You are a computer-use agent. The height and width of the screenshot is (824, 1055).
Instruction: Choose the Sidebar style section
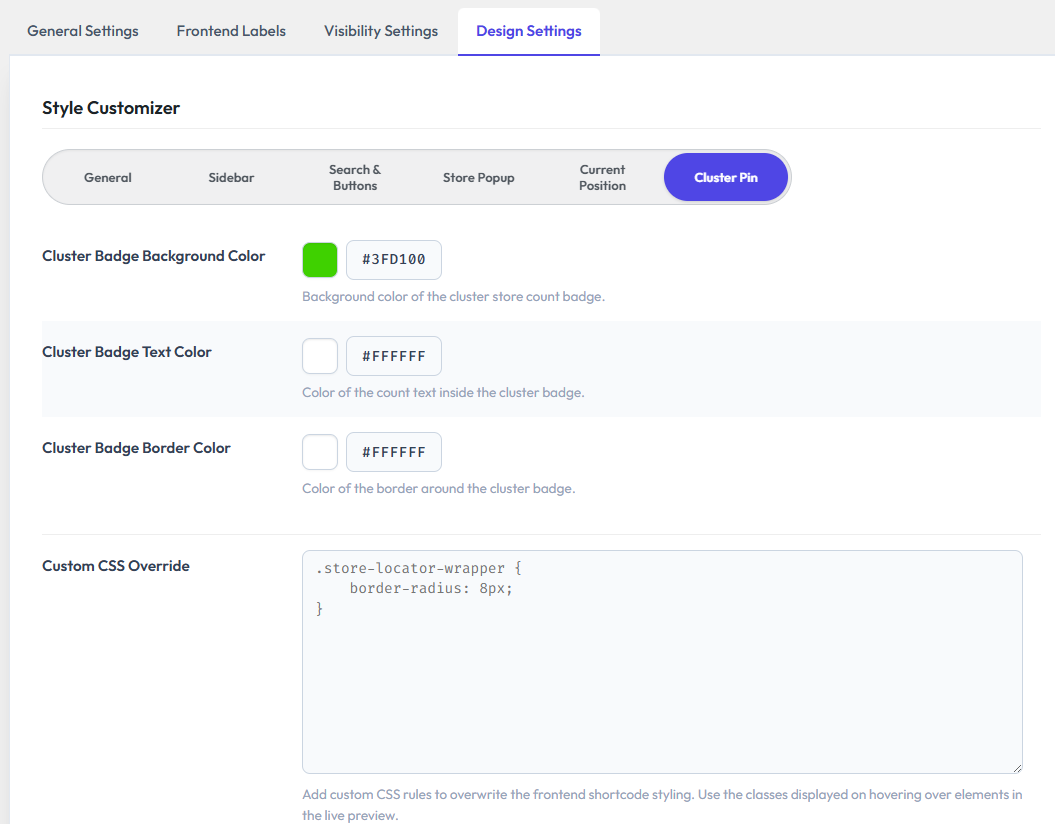point(231,178)
